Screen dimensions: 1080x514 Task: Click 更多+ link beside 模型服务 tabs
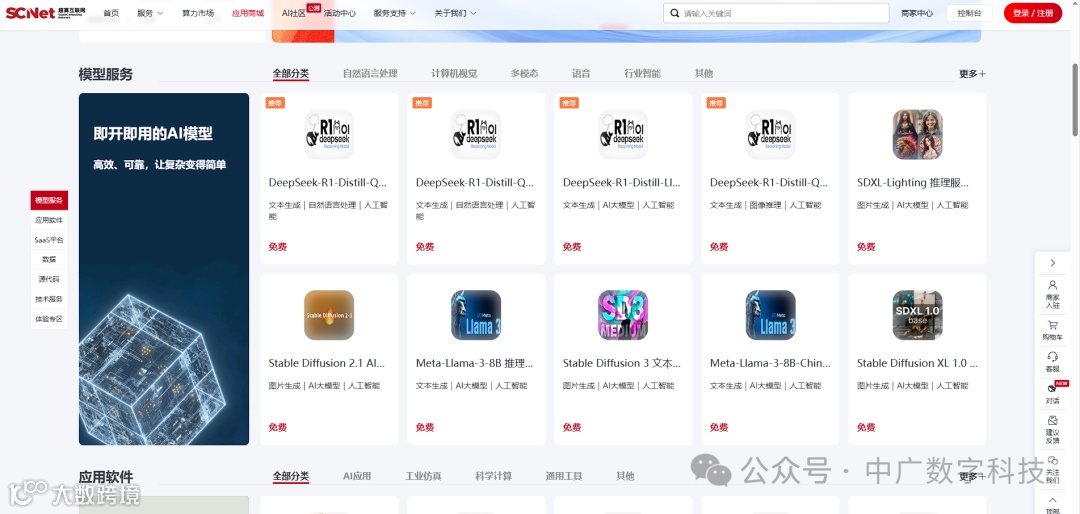click(972, 74)
